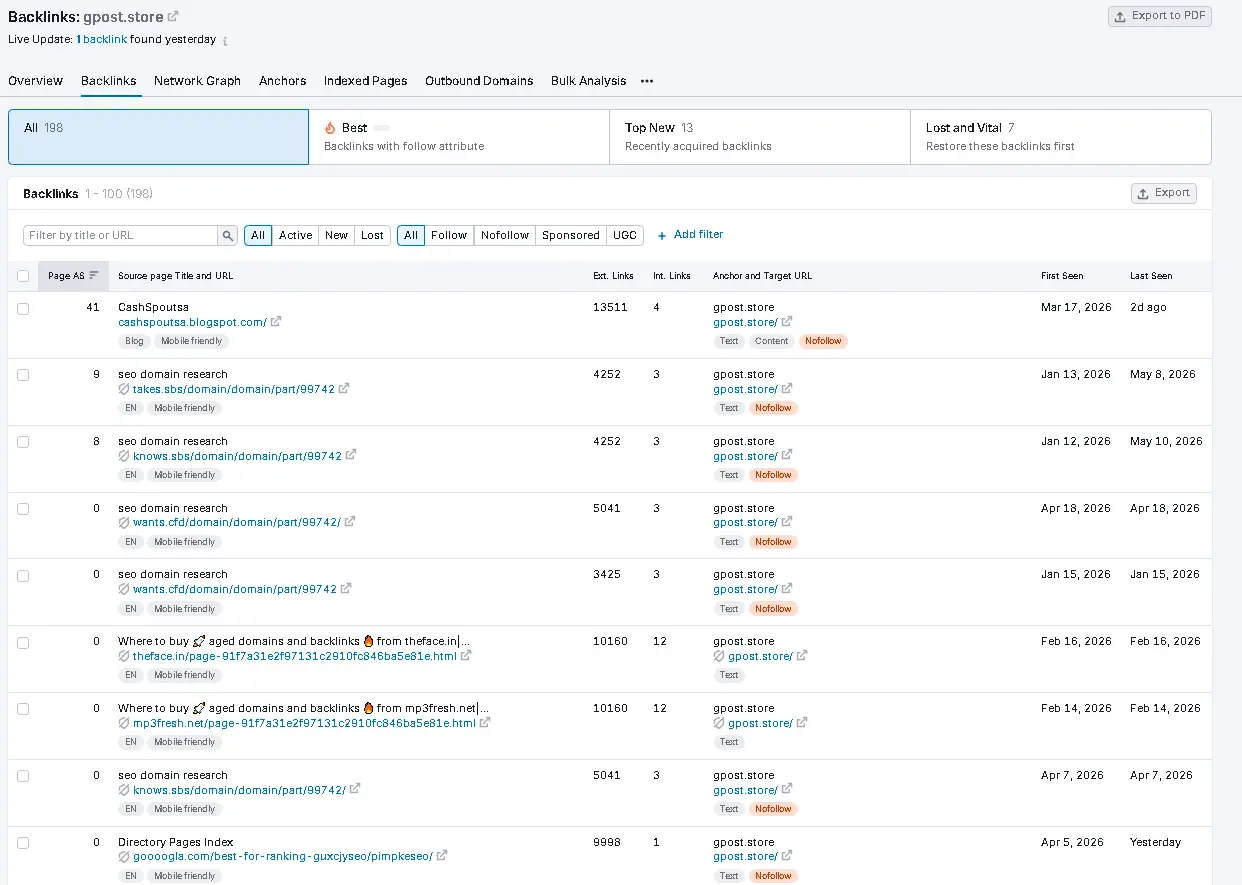Open the goooogla.com source URL link
This screenshot has width=1242, height=885.
coord(283,856)
